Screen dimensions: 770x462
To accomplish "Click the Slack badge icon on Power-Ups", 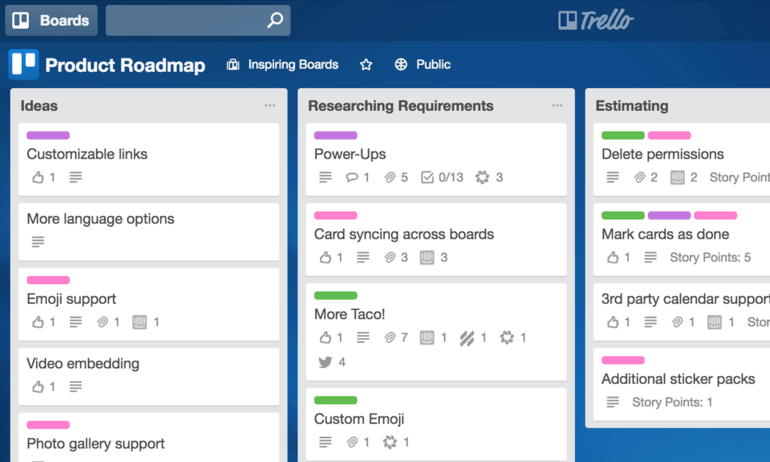I will (x=482, y=177).
